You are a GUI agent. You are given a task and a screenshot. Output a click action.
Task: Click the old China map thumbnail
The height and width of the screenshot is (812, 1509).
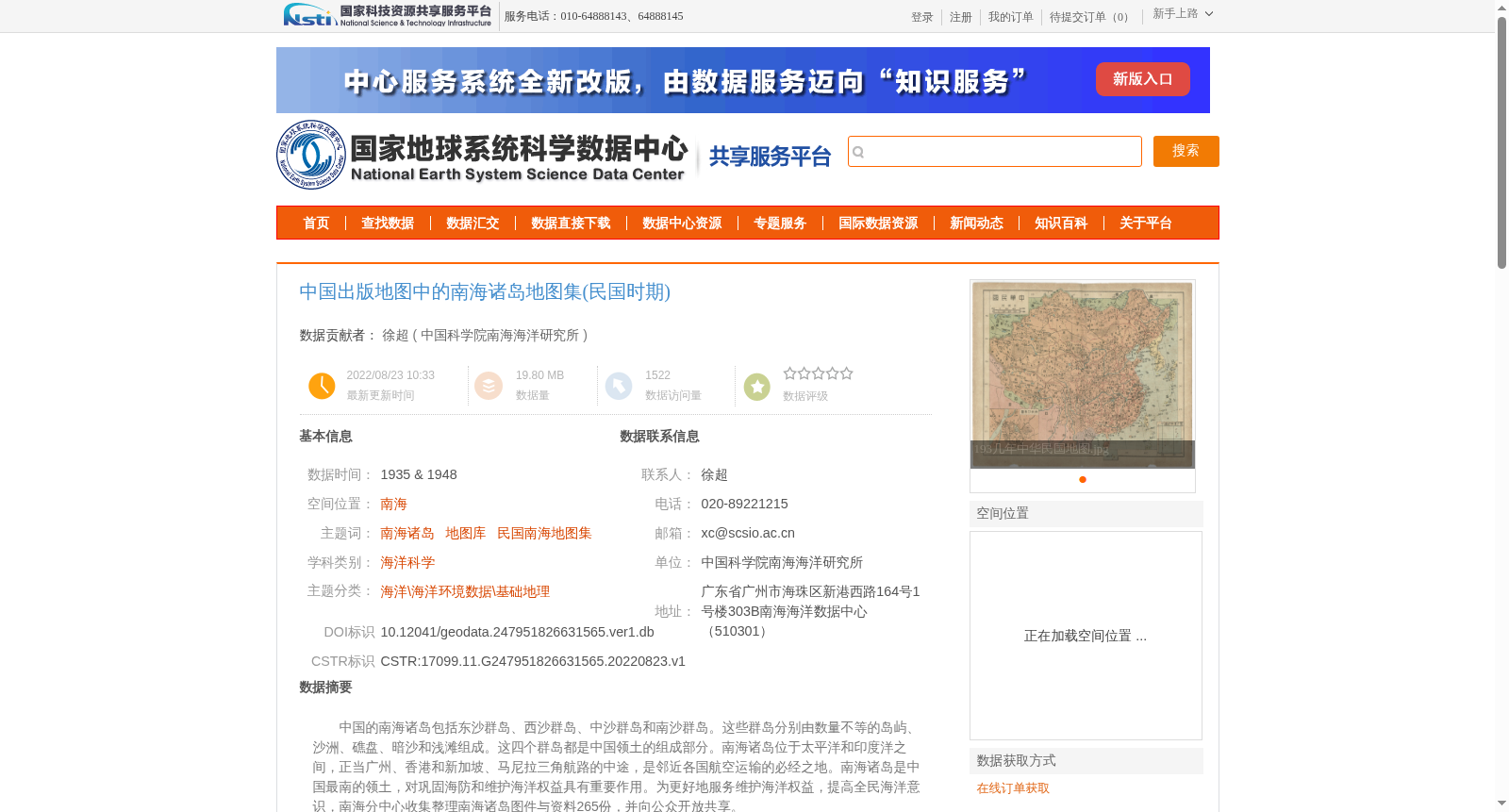[x=1082, y=374]
